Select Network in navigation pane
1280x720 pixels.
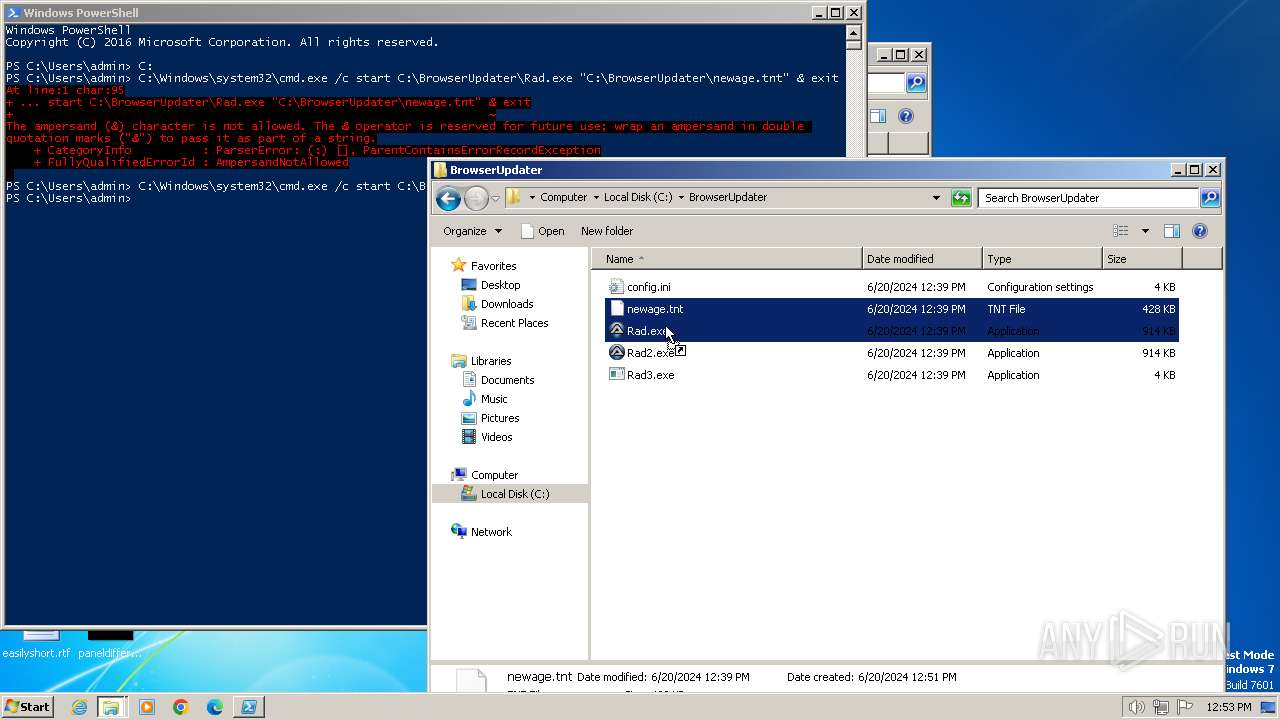pos(491,532)
